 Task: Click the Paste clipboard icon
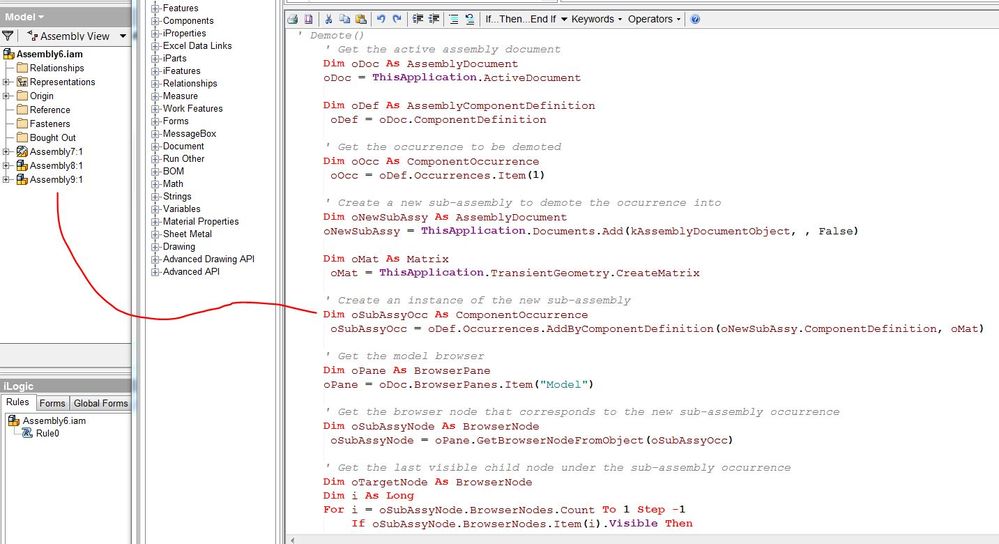361,19
